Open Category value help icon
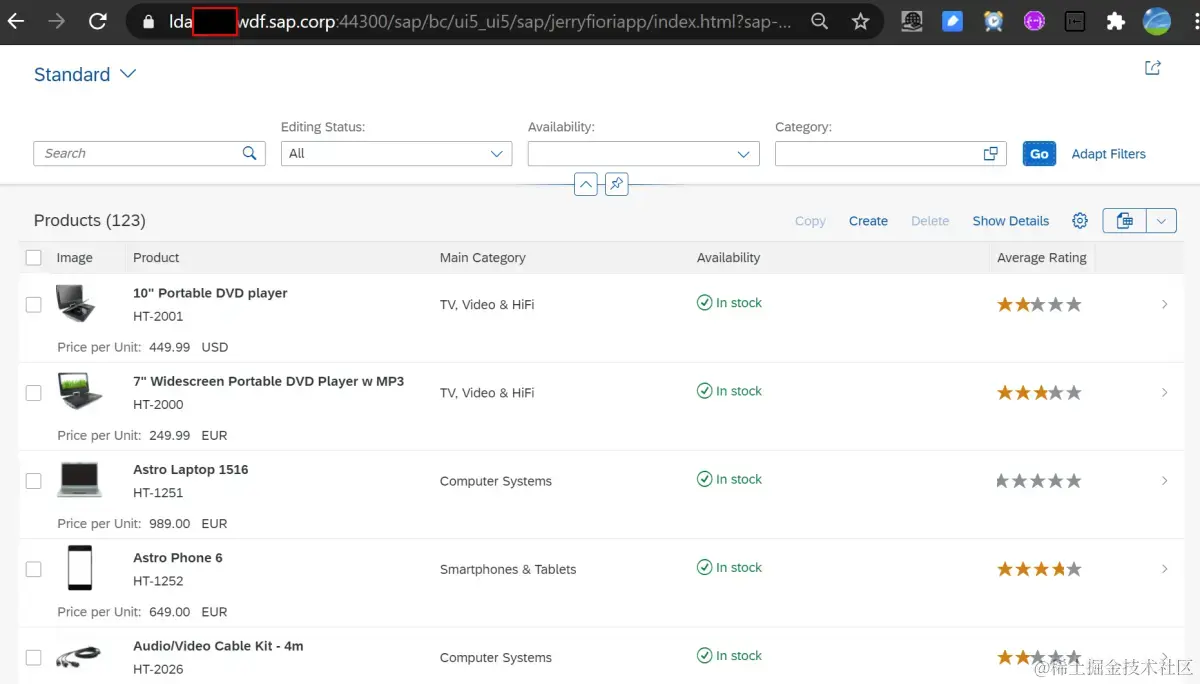The image size is (1200, 684). (x=990, y=154)
